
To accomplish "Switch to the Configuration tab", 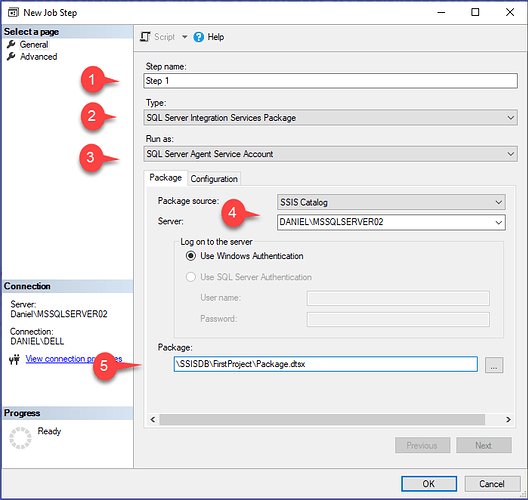I will [214, 179].
